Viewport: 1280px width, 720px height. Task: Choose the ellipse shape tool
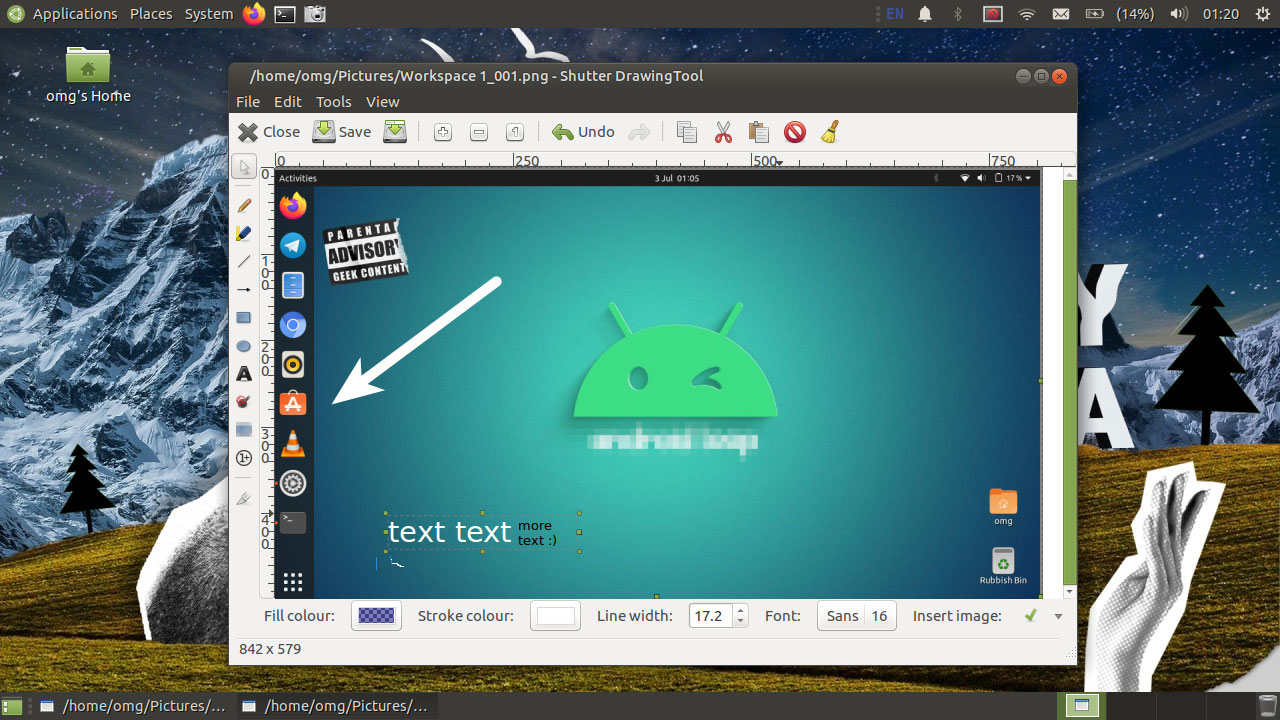click(243, 346)
